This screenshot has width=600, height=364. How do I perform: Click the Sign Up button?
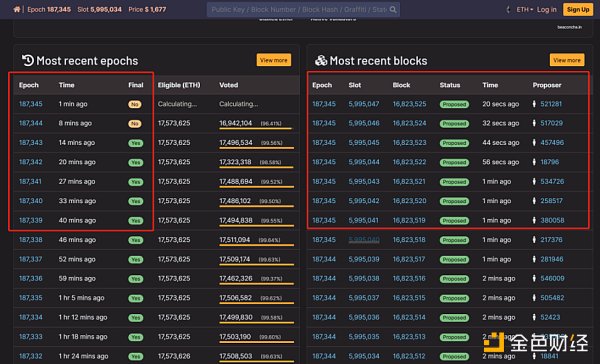coord(578,10)
